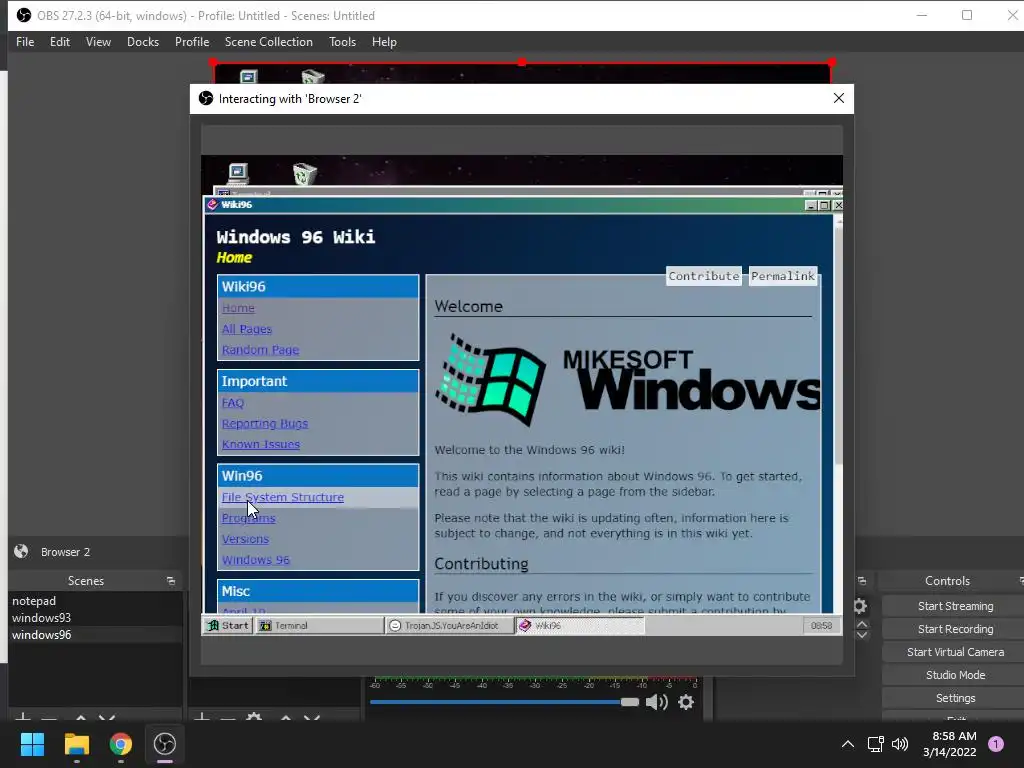Click Start Virtual Camera
The width and height of the screenshot is (1024, 768).
[955, 652]
